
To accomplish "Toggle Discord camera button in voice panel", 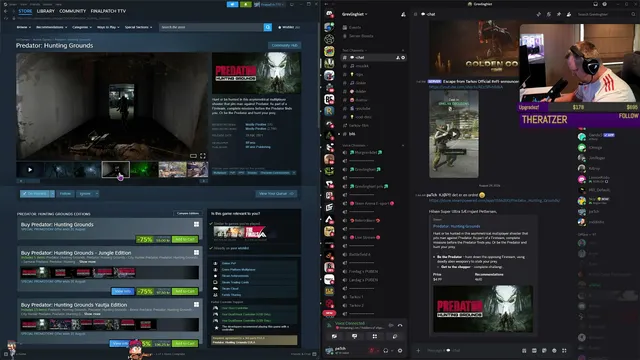I will (x=334, y=336).
